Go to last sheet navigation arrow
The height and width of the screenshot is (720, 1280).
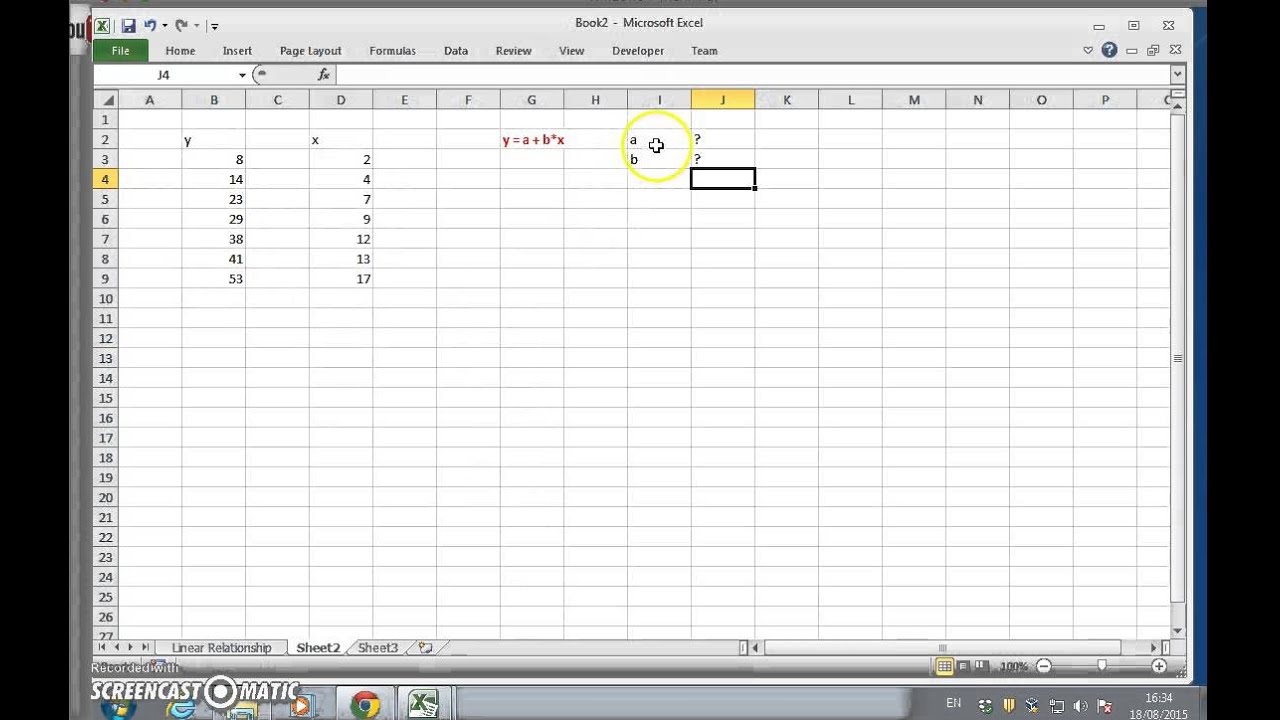point(146,648)
